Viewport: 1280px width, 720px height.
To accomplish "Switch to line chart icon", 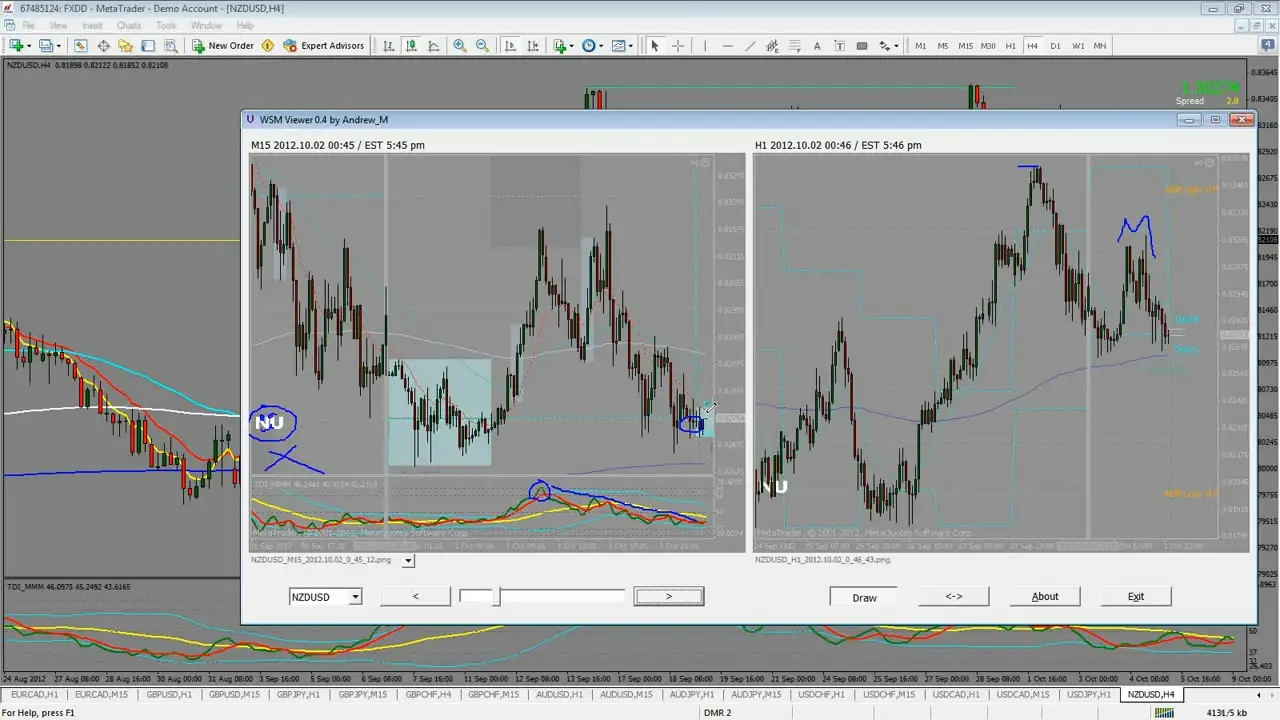I will click(434, 46).
